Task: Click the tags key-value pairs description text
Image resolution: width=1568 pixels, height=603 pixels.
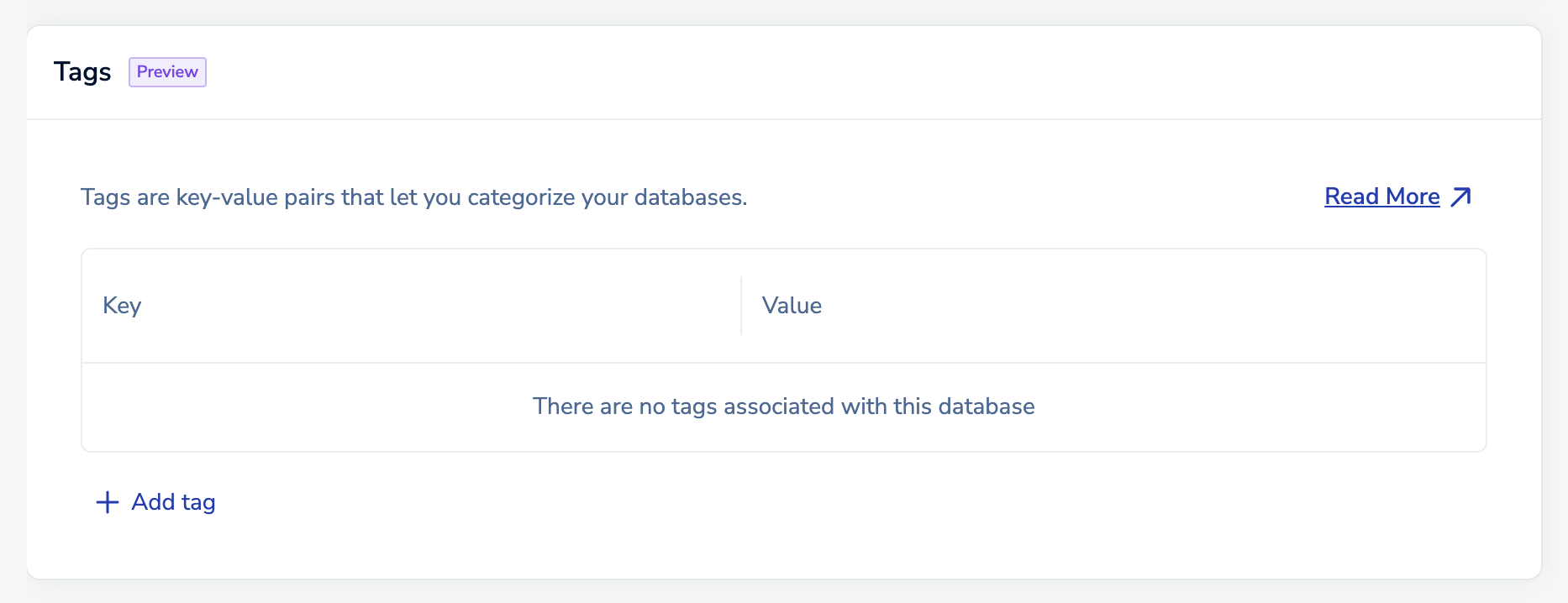Action: coord(413,197)
